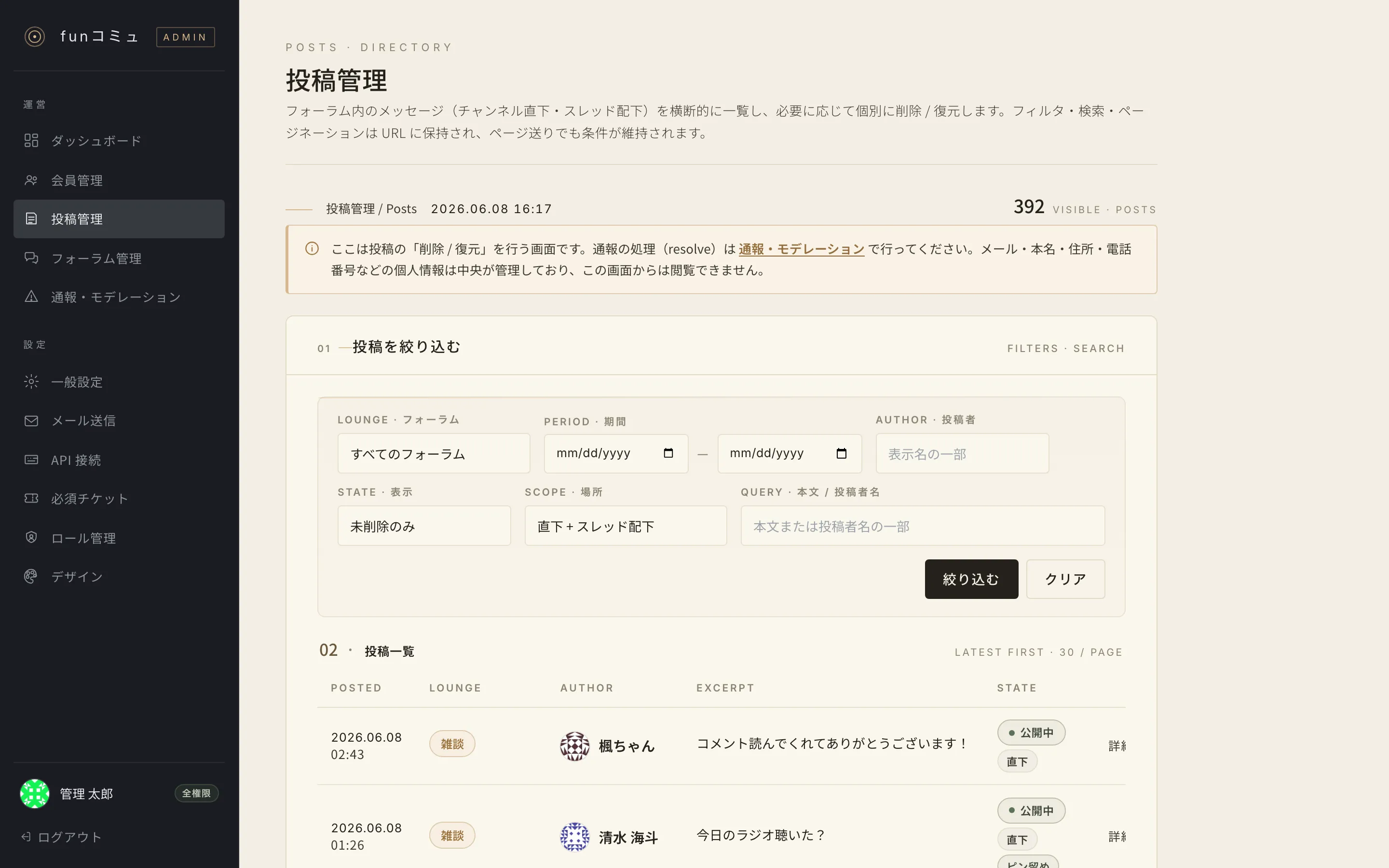1389x868 pixels.
Task: Click the クリア button
Action: [1065, 579]
